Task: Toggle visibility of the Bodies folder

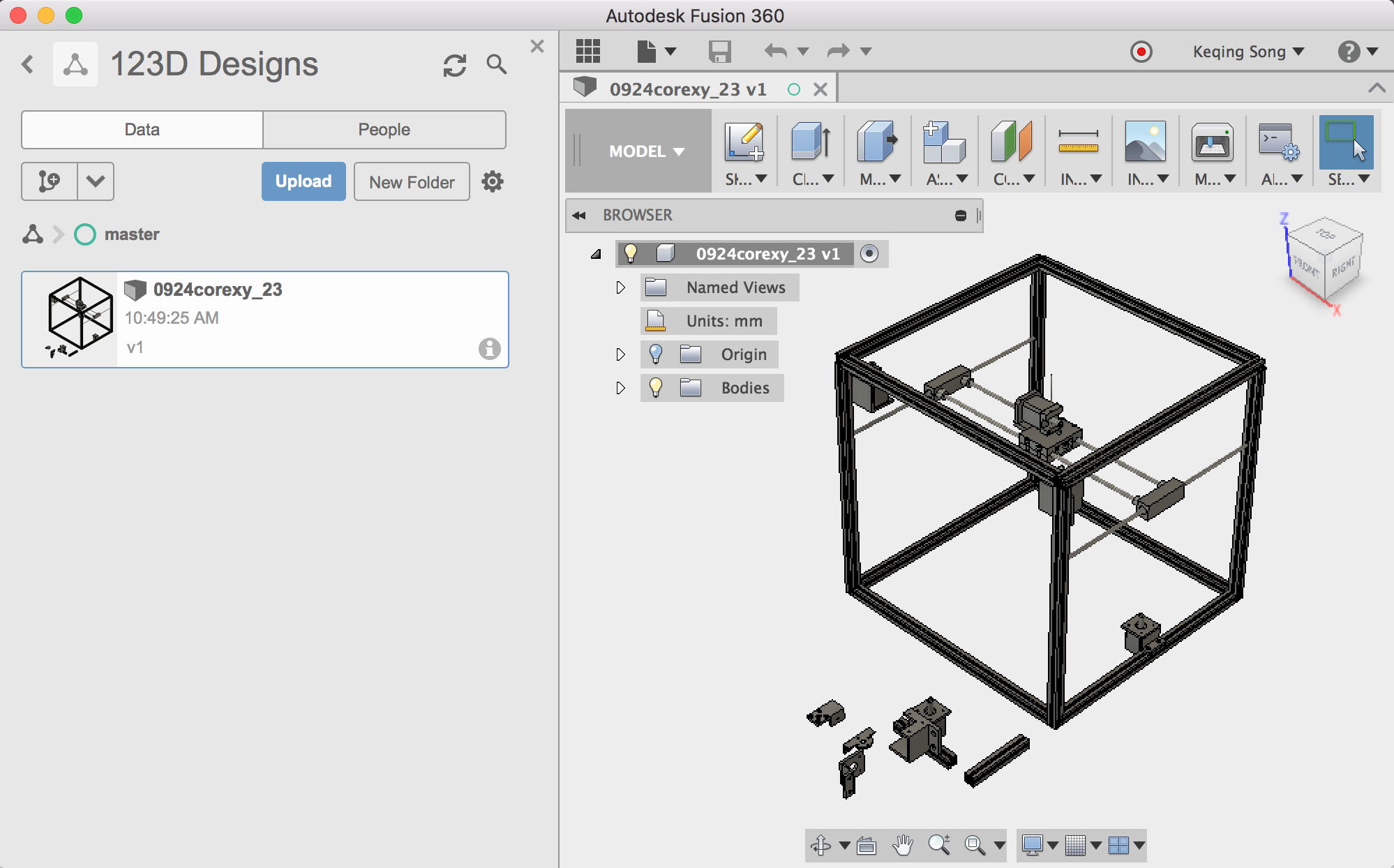Action: coord(657,388)
